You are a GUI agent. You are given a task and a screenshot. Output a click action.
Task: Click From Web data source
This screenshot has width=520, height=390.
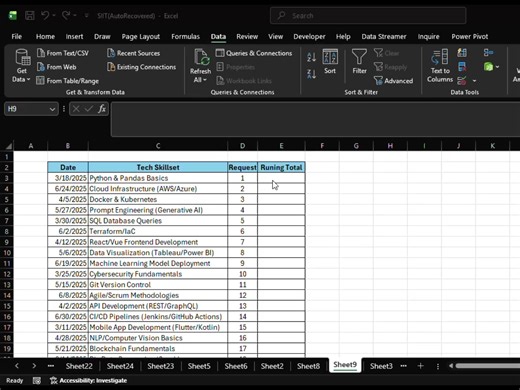pyautogui.click(x=57, y=67)
